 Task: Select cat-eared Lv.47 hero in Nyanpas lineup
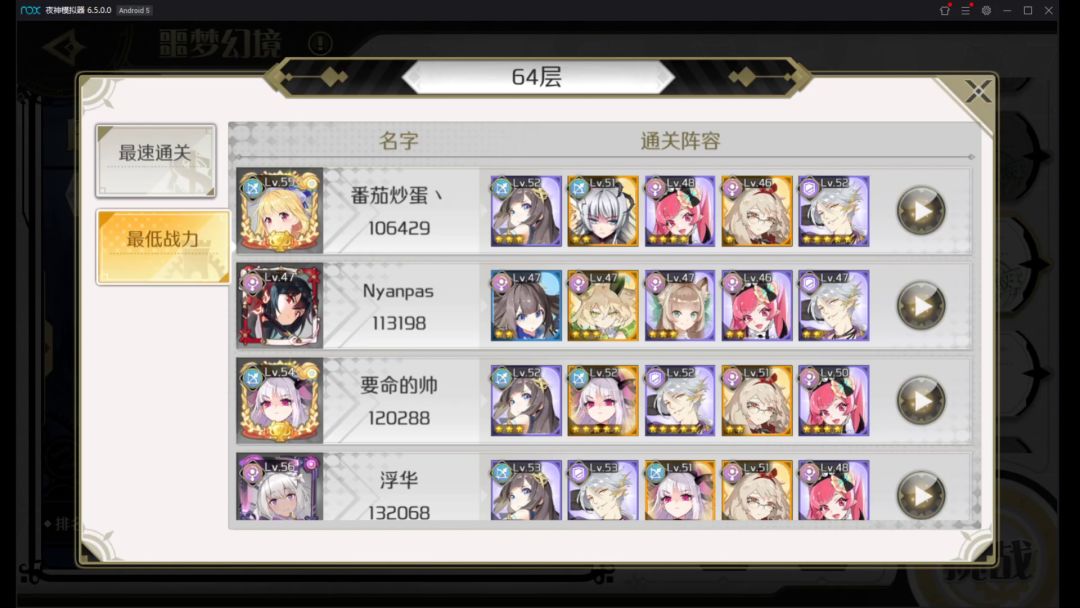click(680, 306)
